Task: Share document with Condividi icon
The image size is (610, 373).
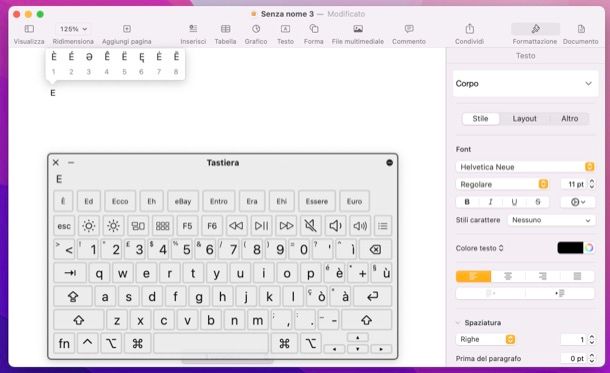Action: click(470, 29)
